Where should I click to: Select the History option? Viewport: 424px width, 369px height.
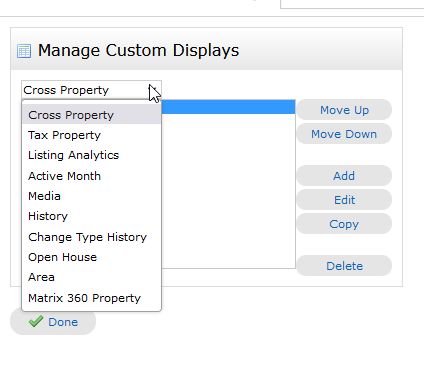[x=91, y=216]
